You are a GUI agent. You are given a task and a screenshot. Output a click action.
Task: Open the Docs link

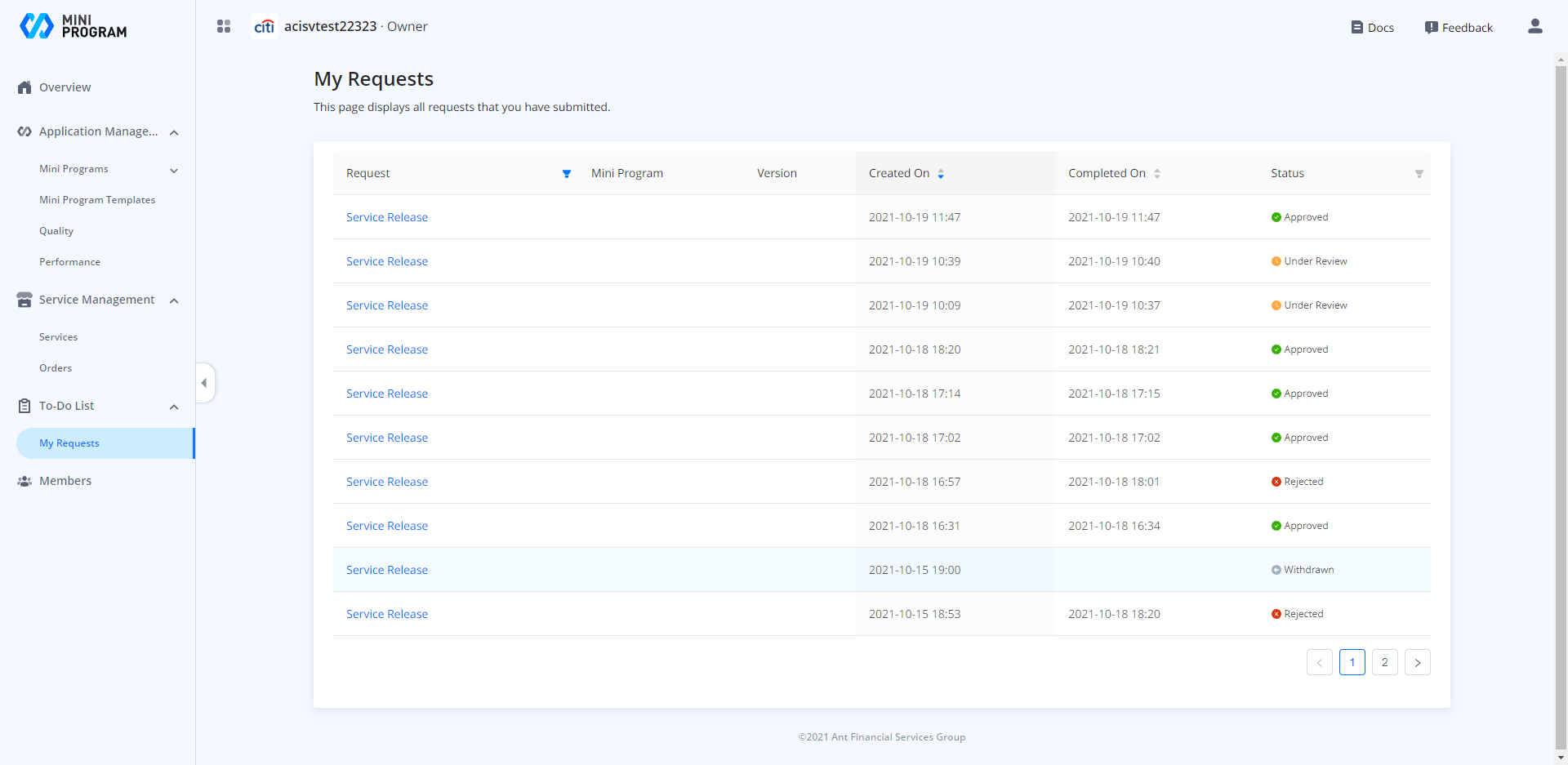(1372, 28)
